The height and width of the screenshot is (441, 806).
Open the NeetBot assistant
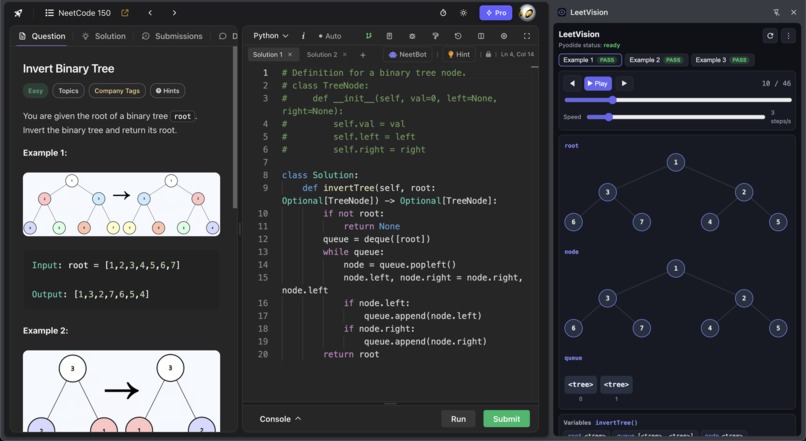tap(408, 54)
